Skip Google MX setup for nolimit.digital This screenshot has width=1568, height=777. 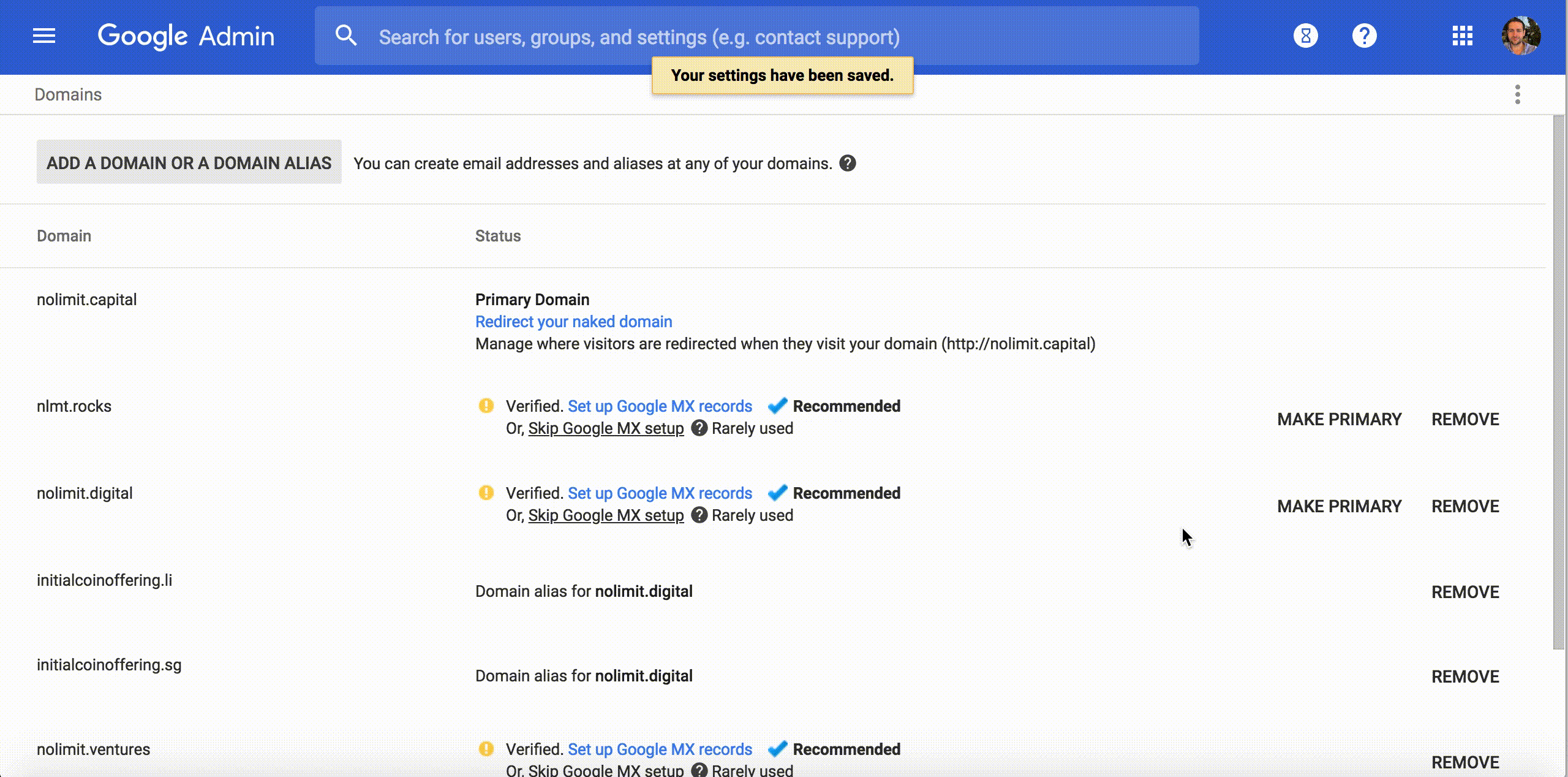[x=606, y=515]
